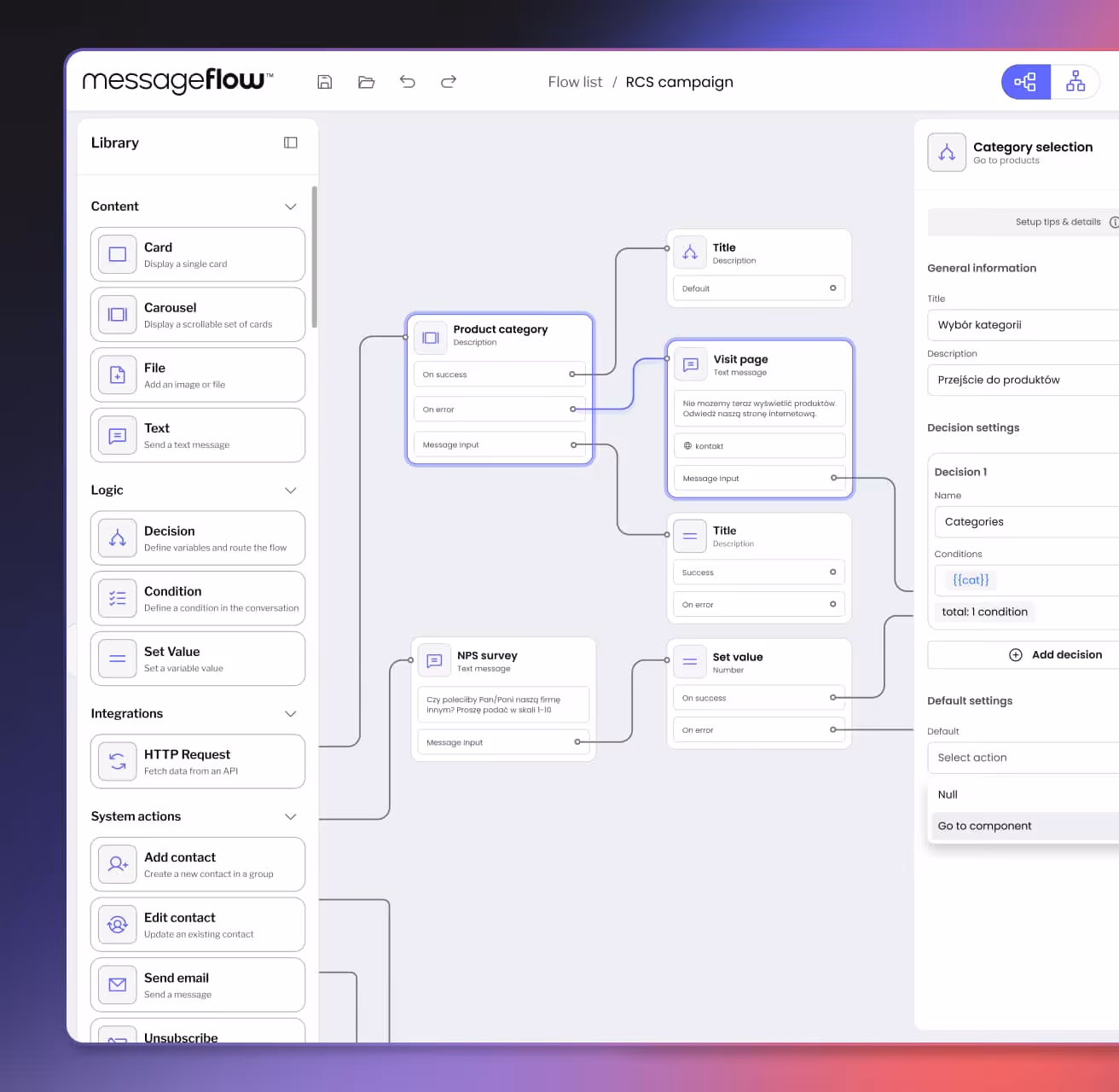Click the Add decision button

1058,654
